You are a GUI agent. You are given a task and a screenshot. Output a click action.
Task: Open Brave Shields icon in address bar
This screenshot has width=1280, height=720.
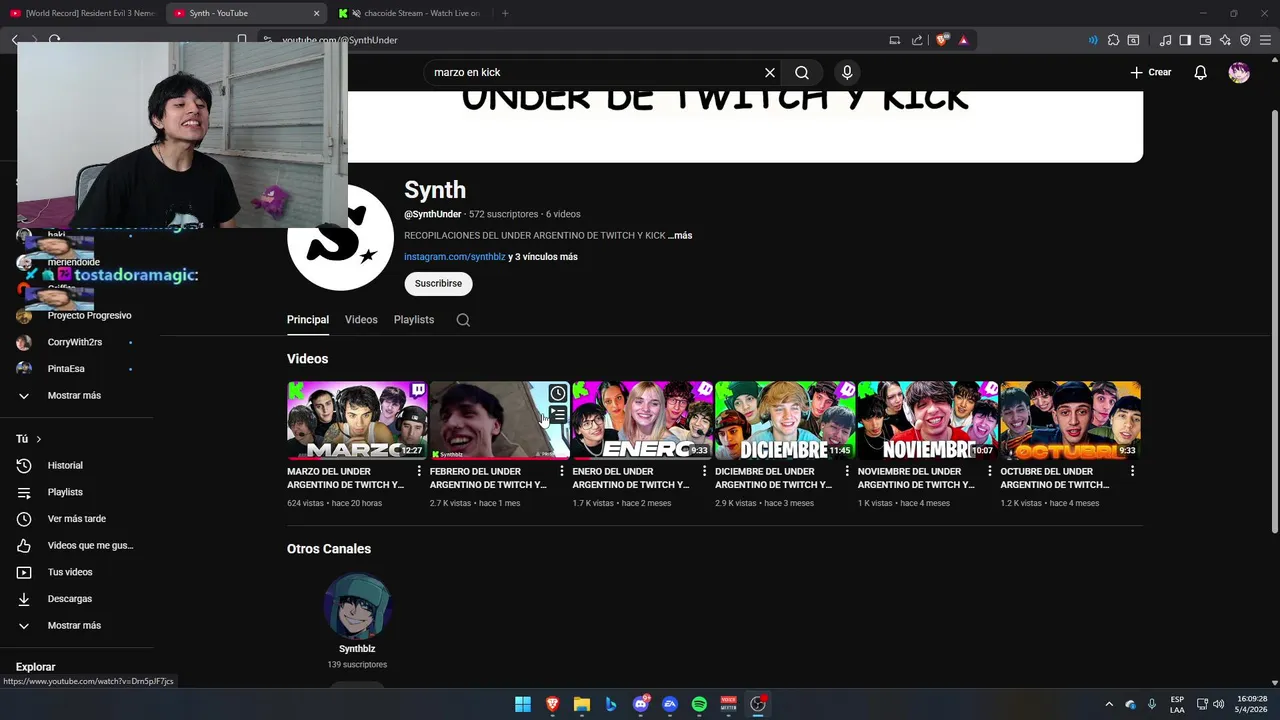click(x=942, y=40)
